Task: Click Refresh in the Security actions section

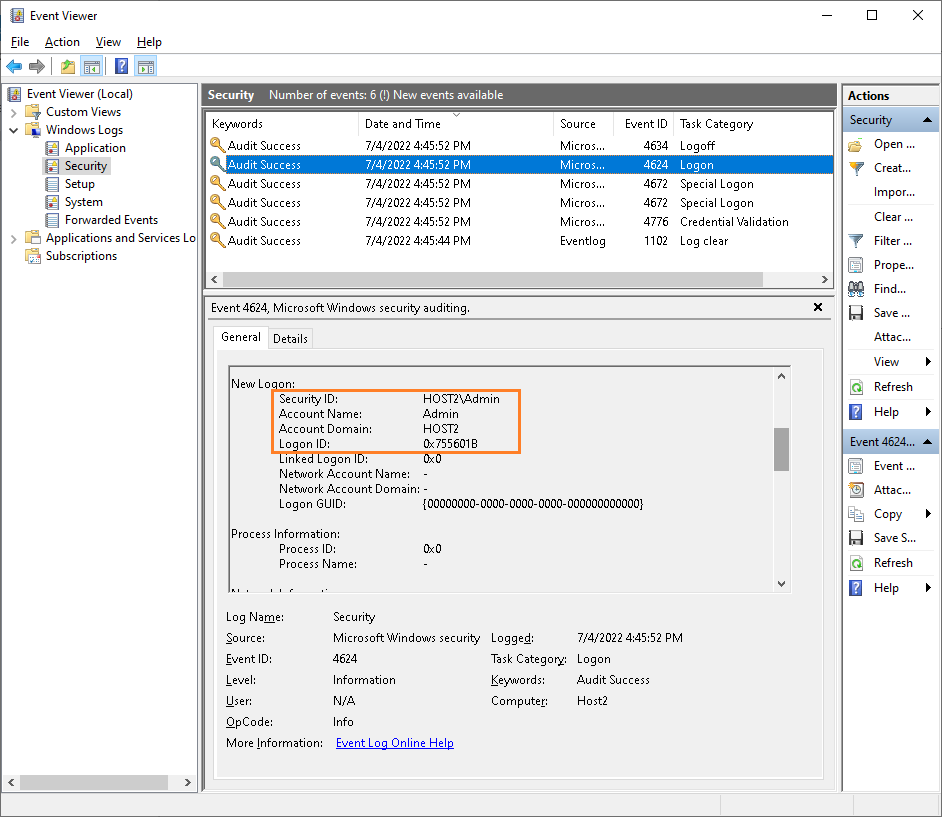Action: (x=888, y=386)
